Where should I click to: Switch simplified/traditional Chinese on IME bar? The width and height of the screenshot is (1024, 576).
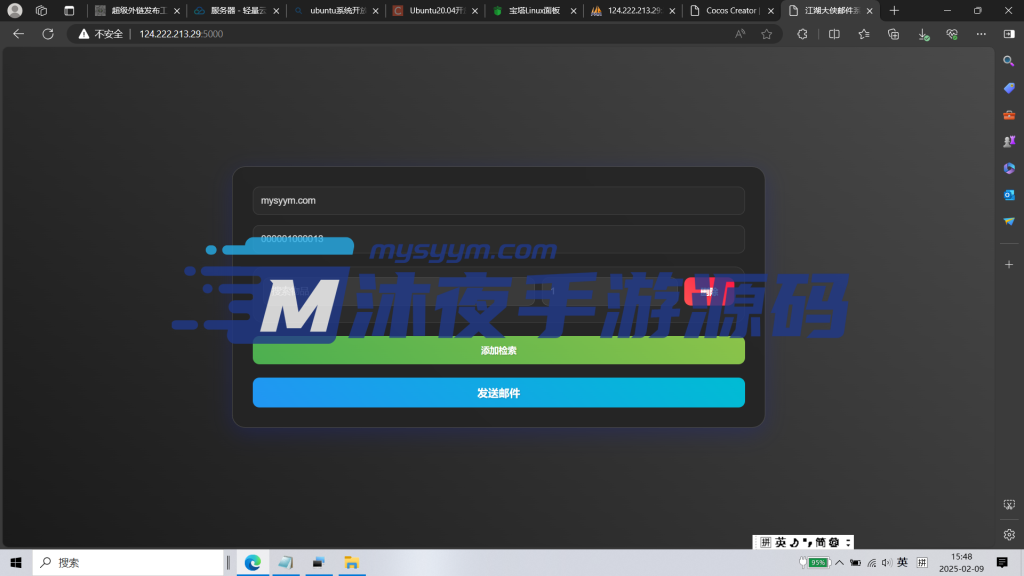click(x=821, y=542)
